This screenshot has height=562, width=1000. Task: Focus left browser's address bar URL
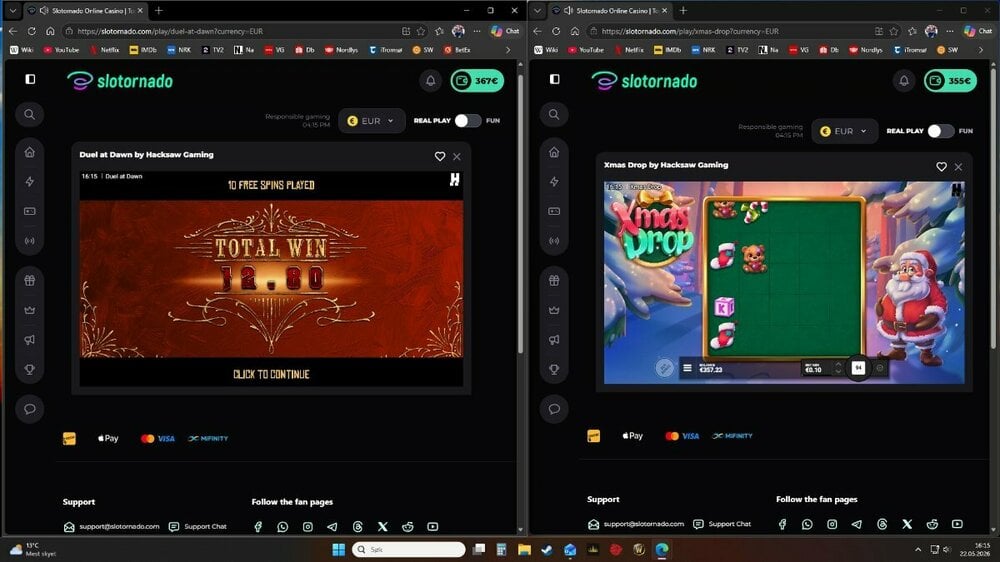(x=170, y=31)
